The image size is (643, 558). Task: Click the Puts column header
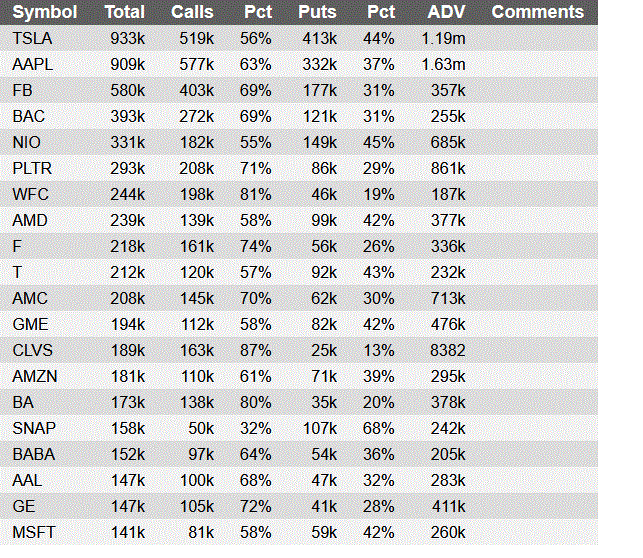tap(317, 13)
